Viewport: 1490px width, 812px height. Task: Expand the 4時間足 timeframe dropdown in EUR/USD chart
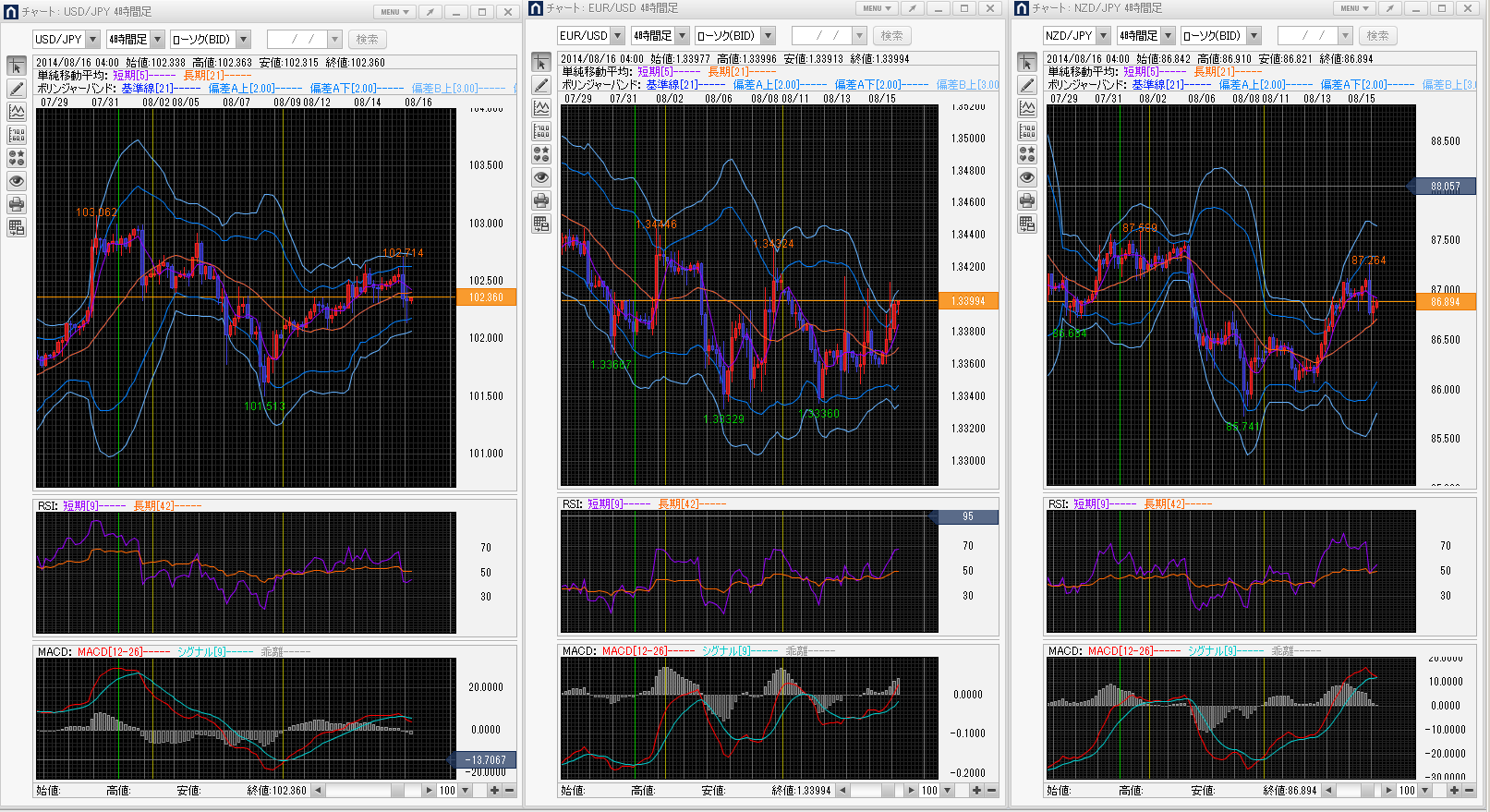[683, 36]
